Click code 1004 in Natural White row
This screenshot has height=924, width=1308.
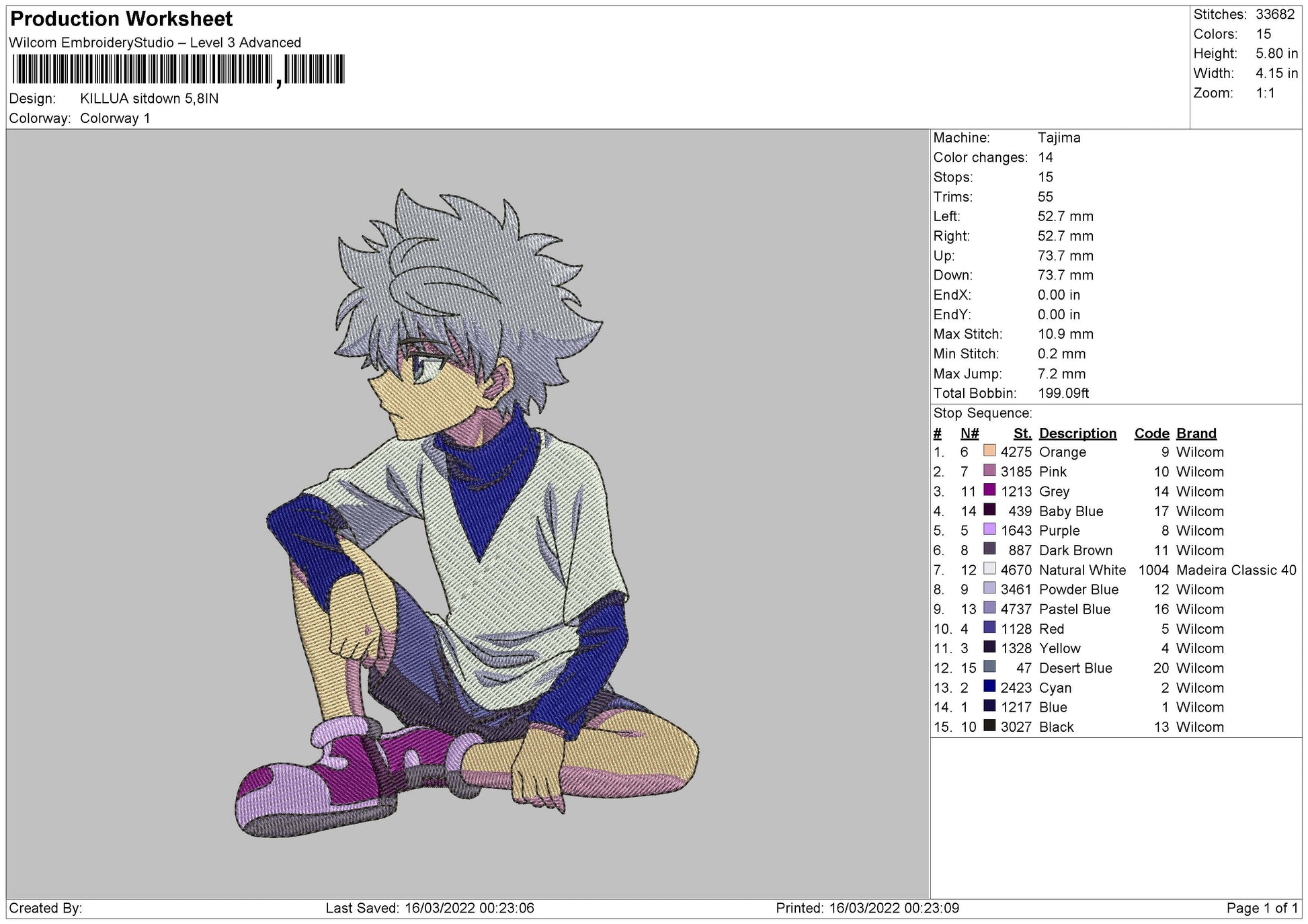coord(1153,570)
